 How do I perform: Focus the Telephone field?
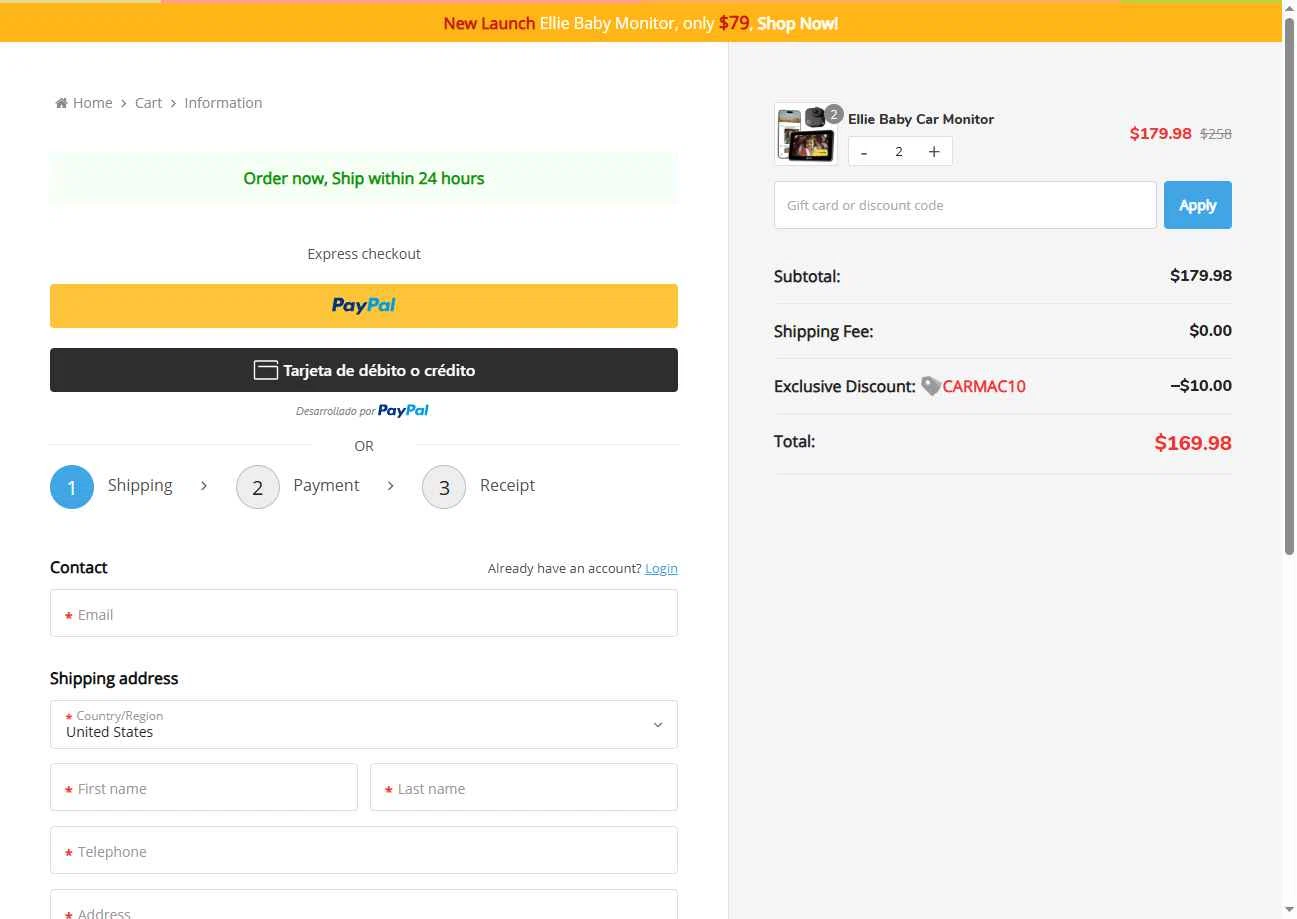[x=364, y=850]
